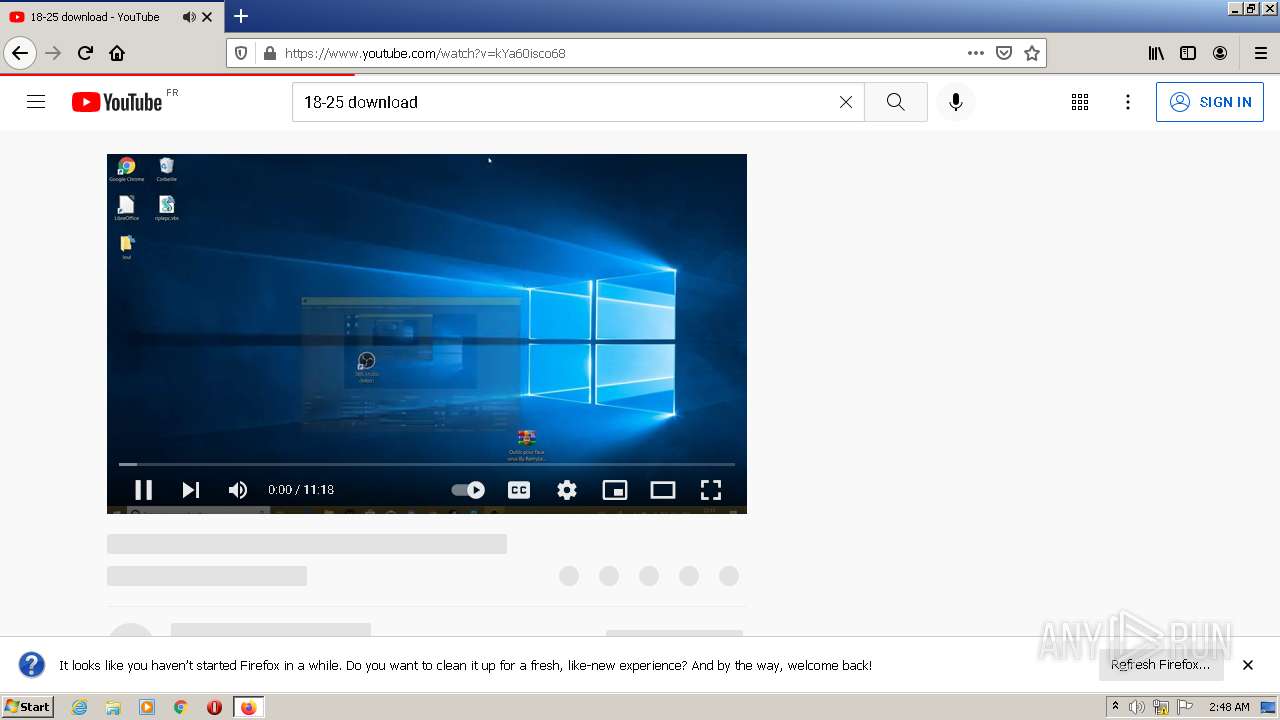Close the YouTube browser tab
This screenshot has height=720, width=1280.
coord(207,17)
